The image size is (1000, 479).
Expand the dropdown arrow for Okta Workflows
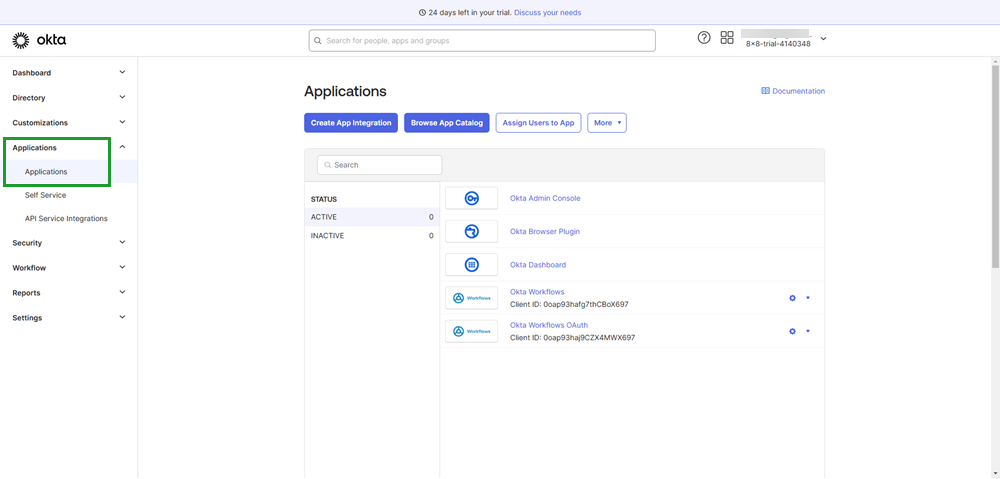(x=808, y=298)
